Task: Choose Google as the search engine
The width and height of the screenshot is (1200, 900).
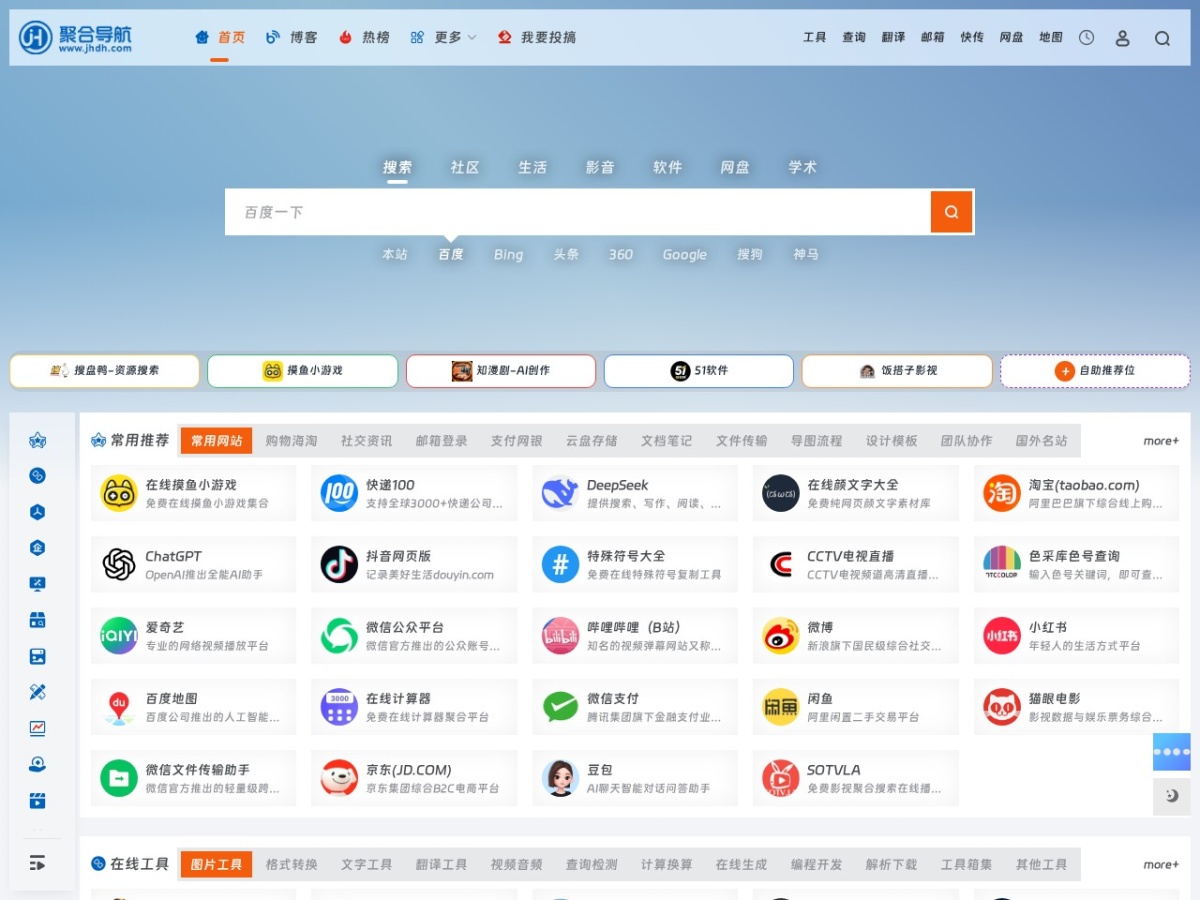Action: point(684,255)
